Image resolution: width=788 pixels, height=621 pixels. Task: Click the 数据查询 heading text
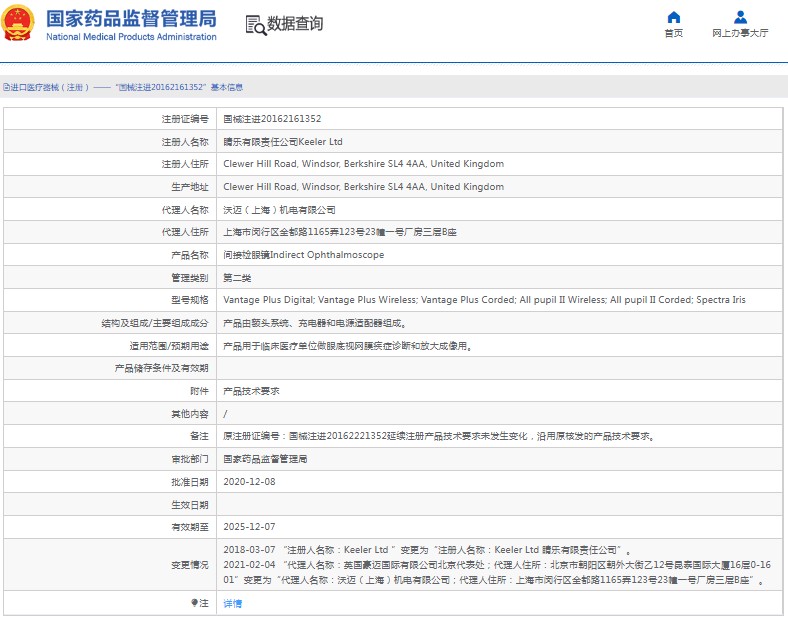pyautogui.click(x=295, y=23)
